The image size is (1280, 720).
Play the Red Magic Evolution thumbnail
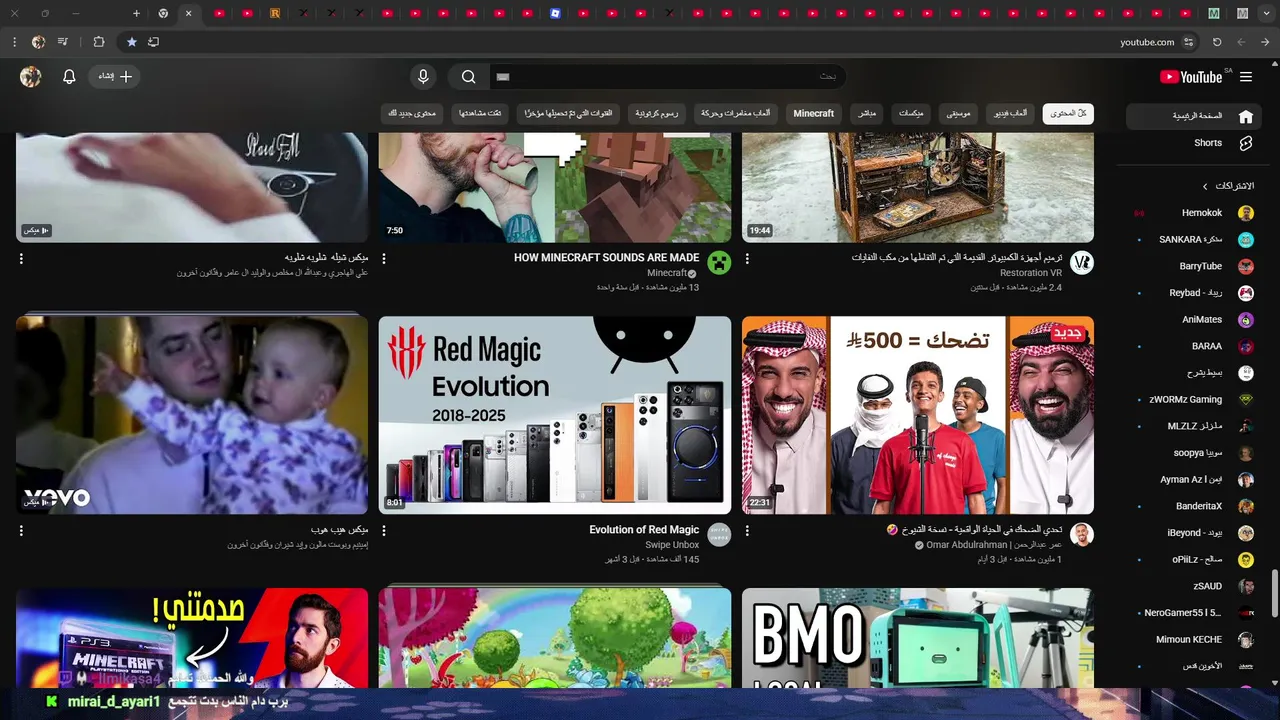point(555,415)
